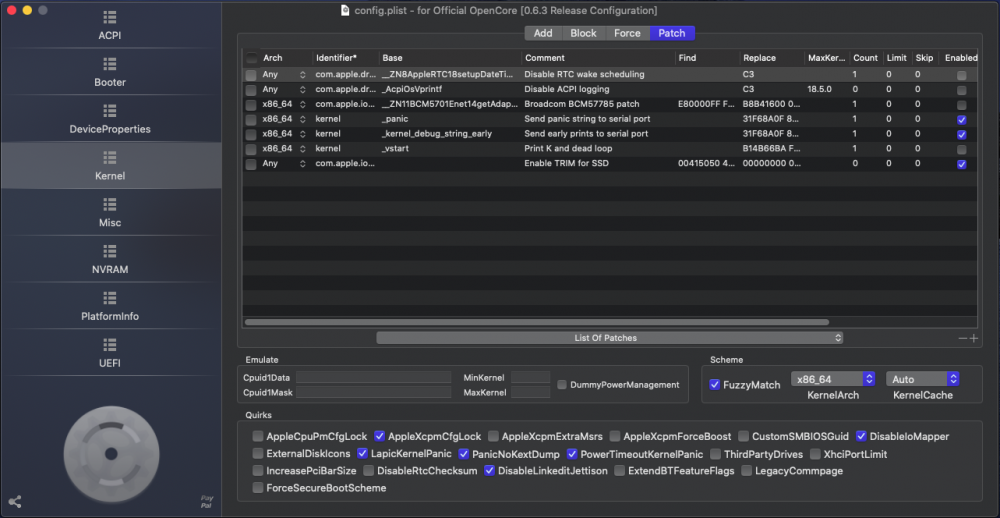
Task: Enable IncreasePciBarSize quirk
Action: (x=258, y=471)
